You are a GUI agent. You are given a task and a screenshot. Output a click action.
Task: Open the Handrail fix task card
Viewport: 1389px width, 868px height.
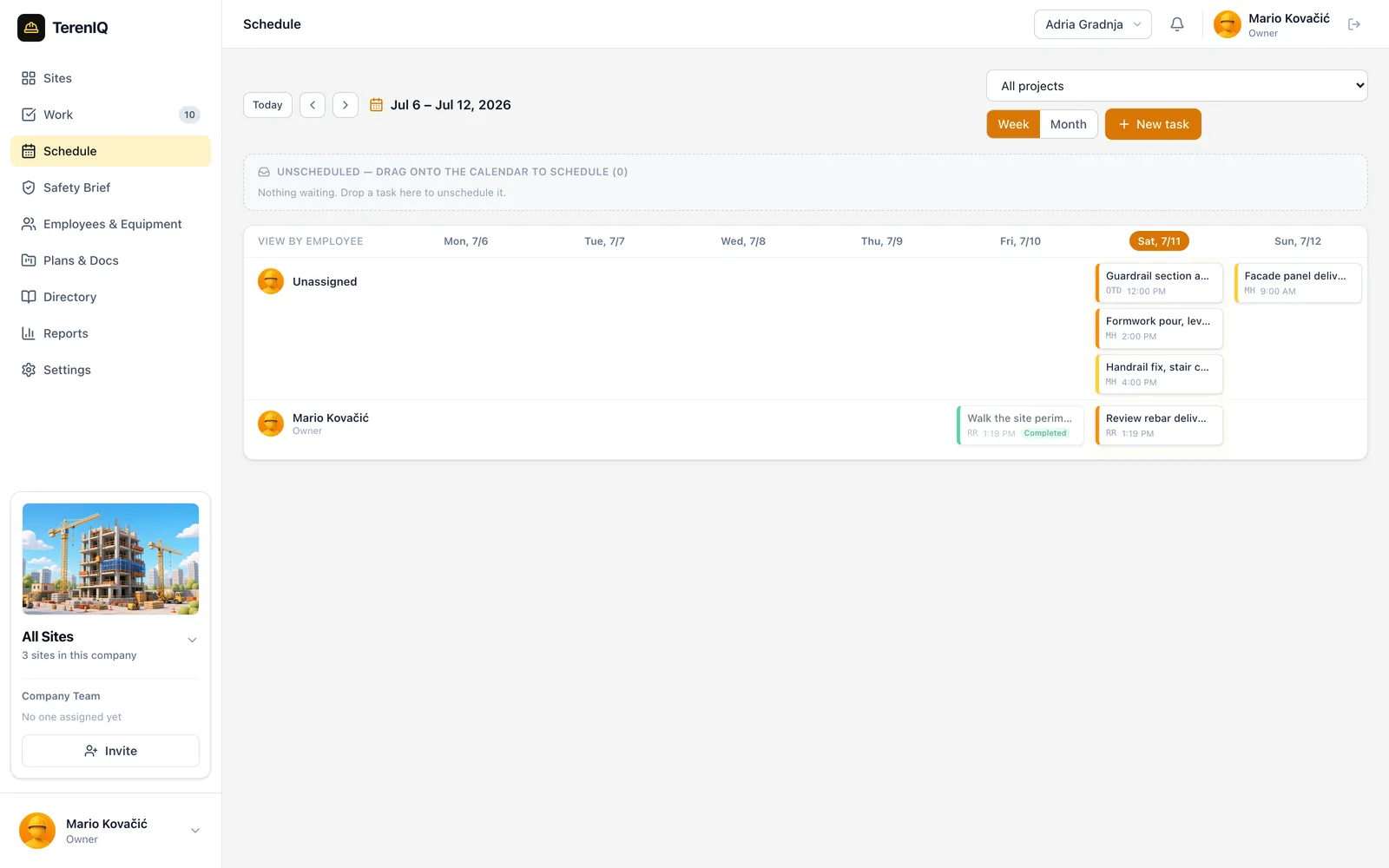[1159, 374]
